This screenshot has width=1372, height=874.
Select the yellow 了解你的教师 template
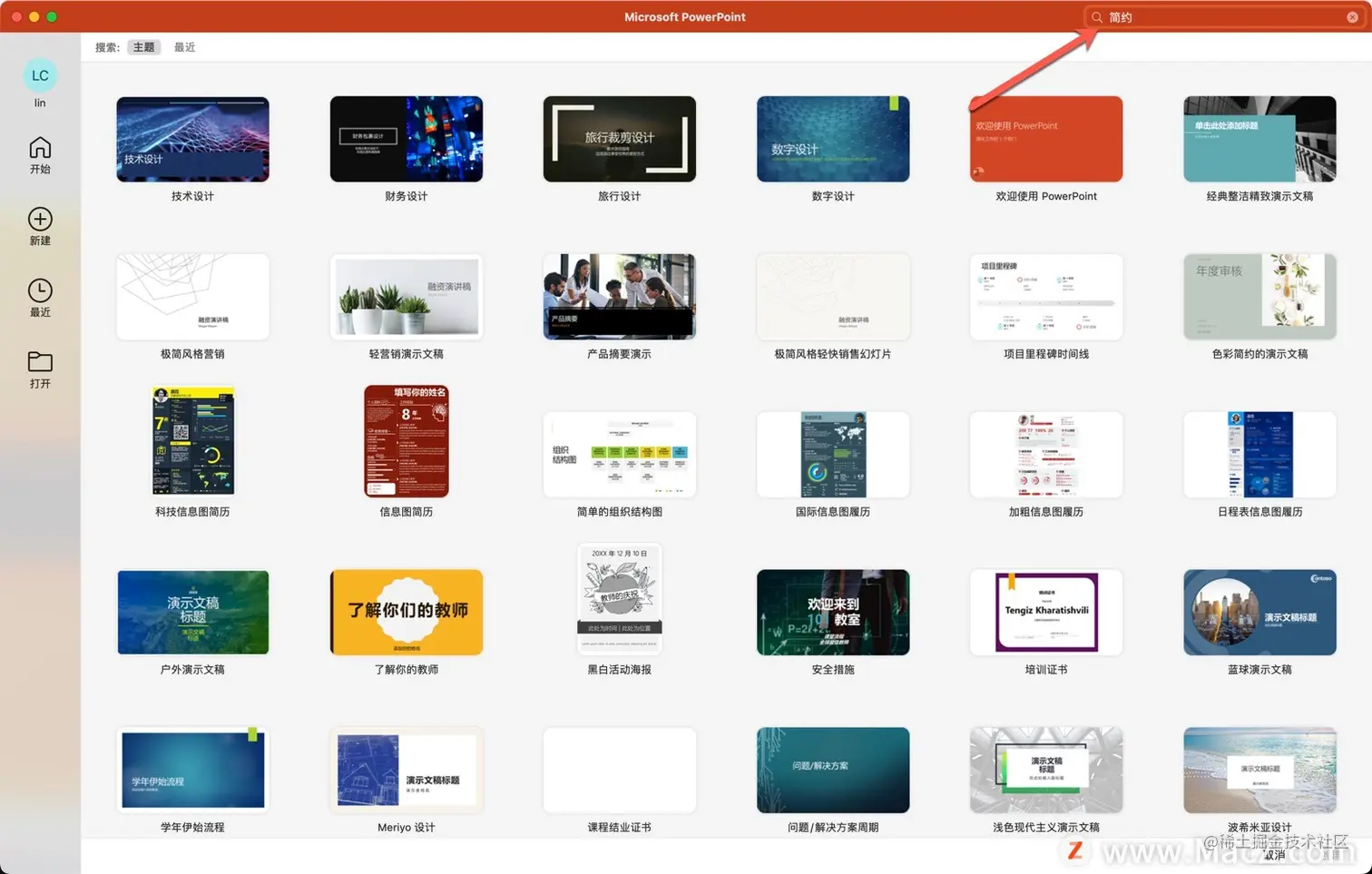pyautogui.click(x=407, y=613)
